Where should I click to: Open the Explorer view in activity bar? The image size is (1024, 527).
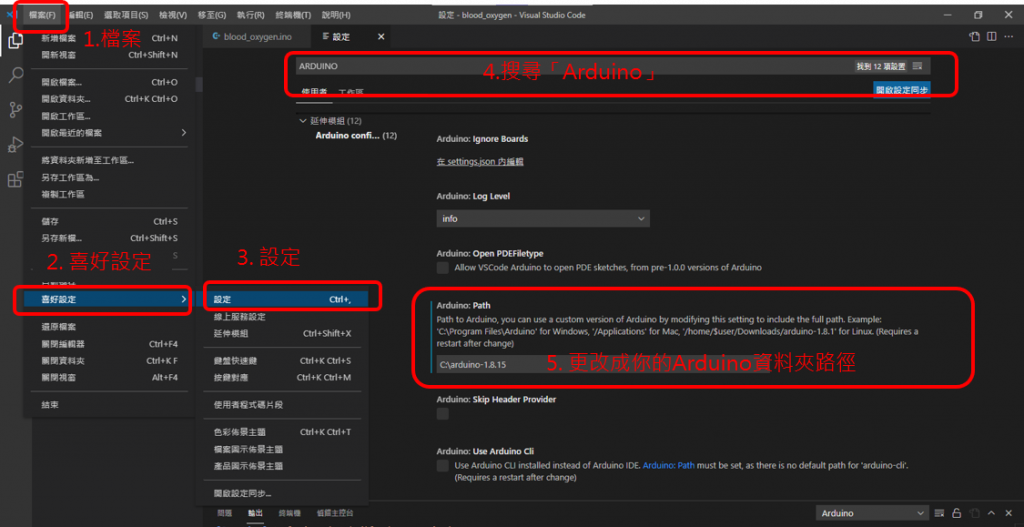coord(15,40)
